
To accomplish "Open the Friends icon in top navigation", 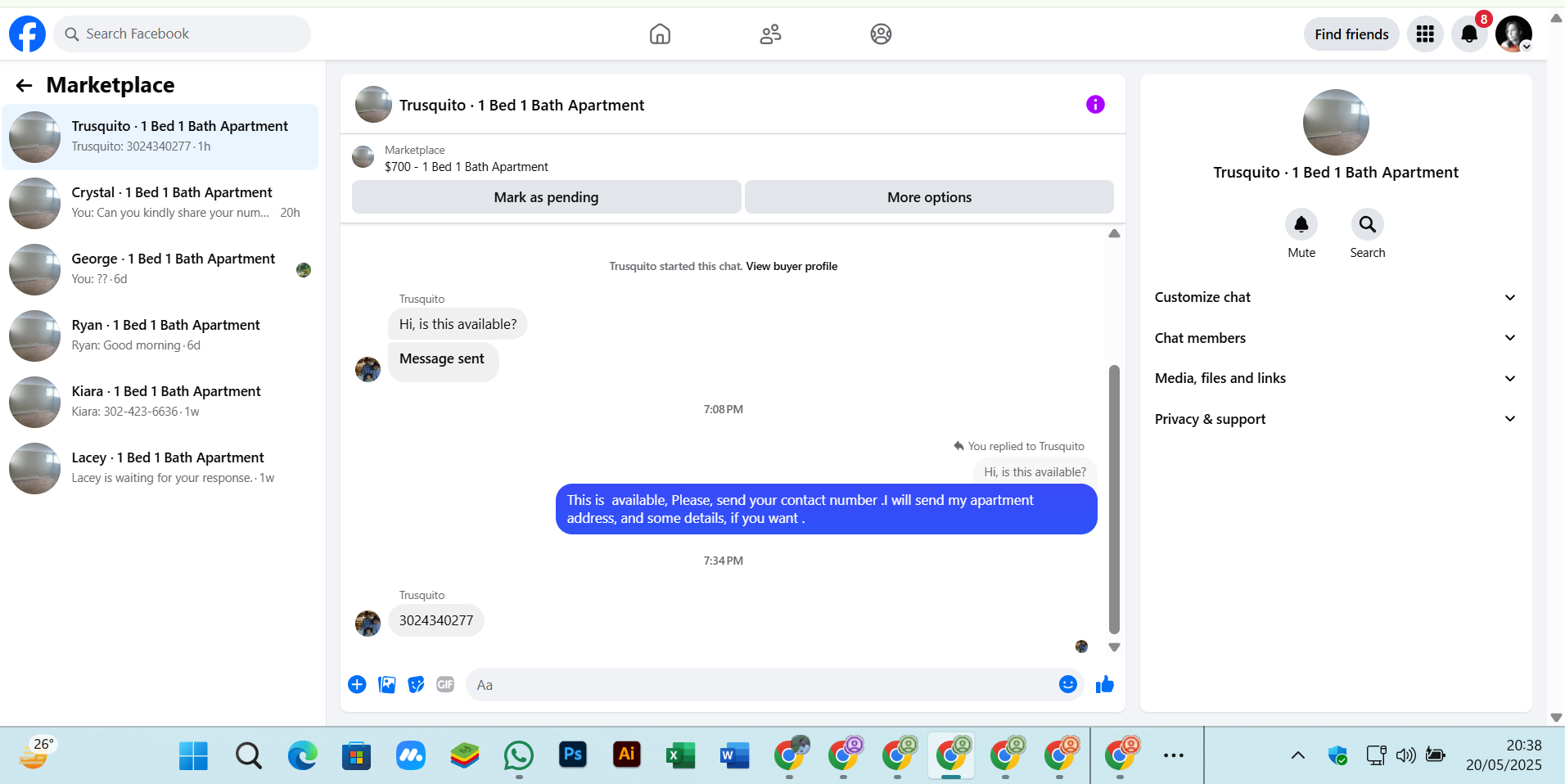I will click(770, 34).
